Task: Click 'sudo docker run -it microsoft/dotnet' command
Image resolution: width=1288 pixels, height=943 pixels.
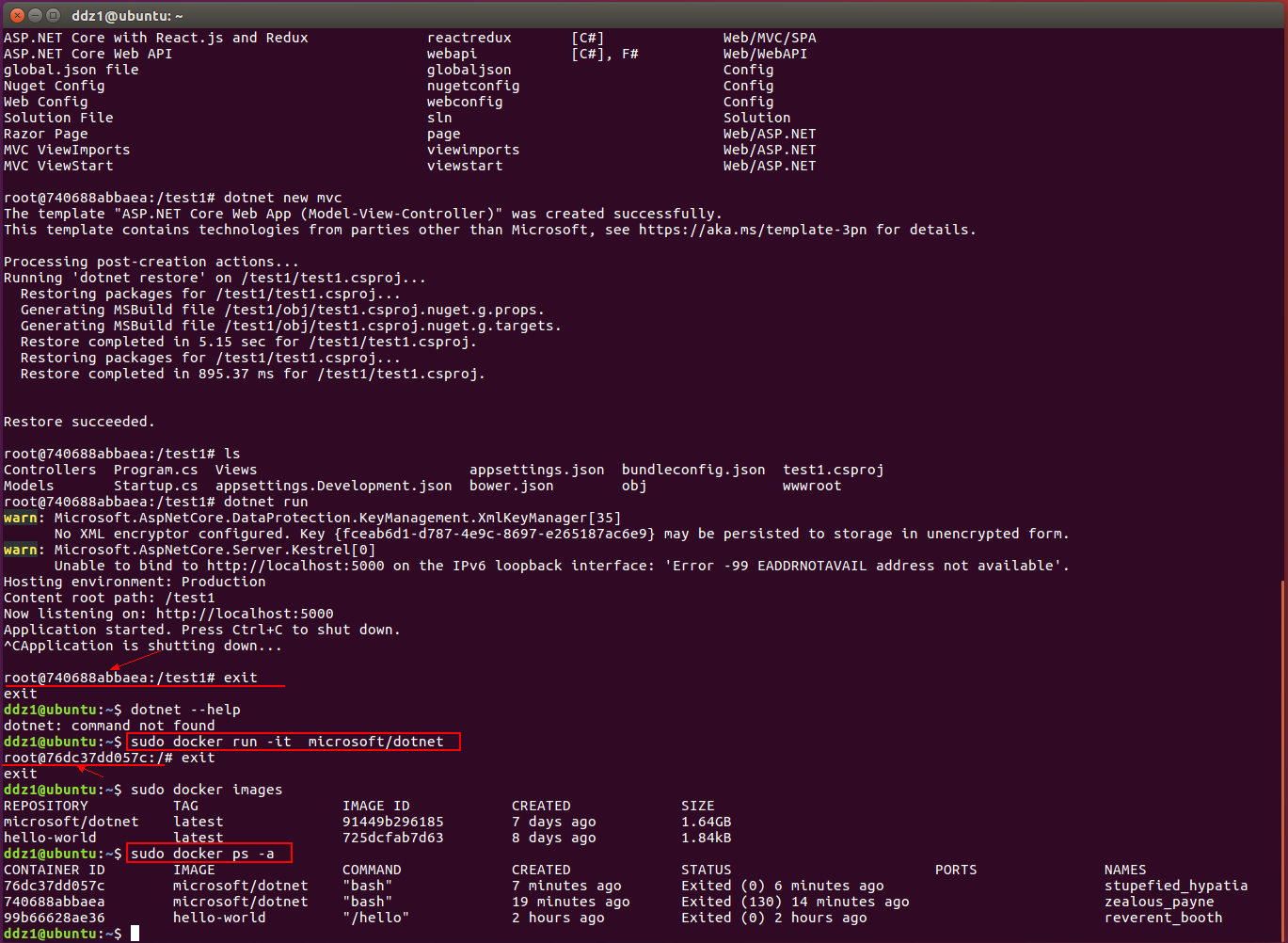Action: pyautogui.click(x=287, y=742)
